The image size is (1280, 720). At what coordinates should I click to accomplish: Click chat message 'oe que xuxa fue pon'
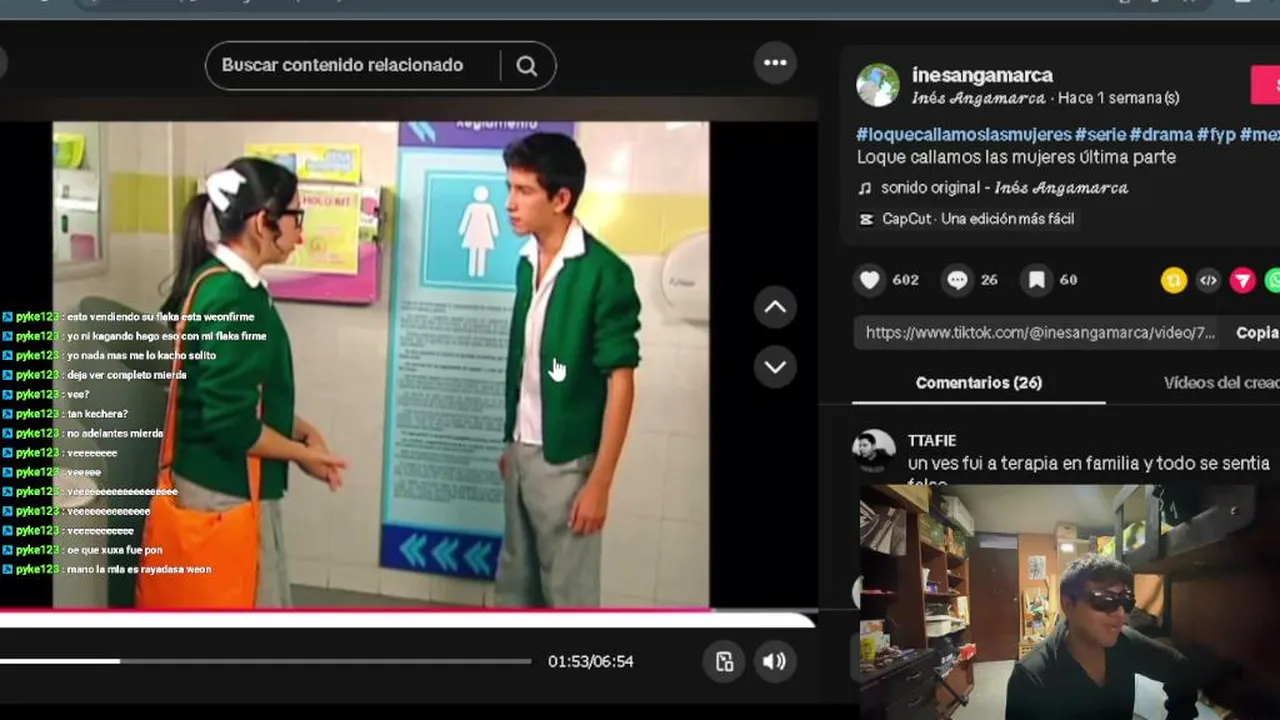coord(114,550)
